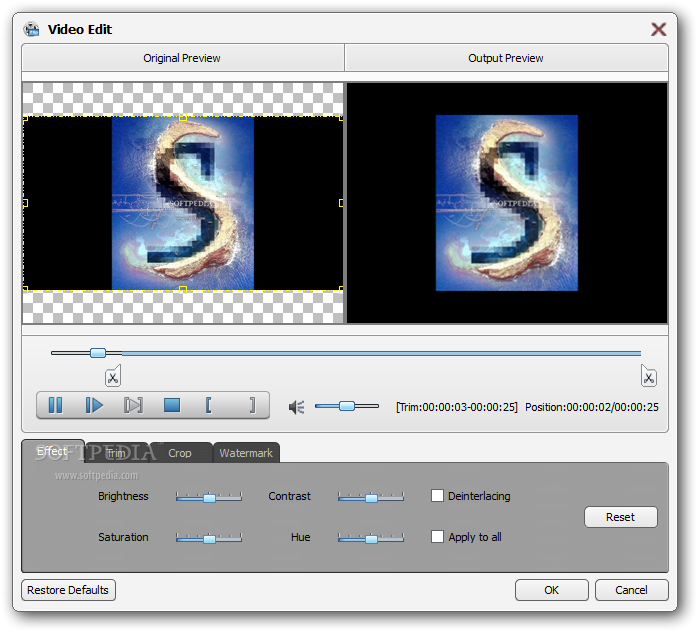Click the Position time readout
This screenshot has width=698, height=632.
click(592, 407)
